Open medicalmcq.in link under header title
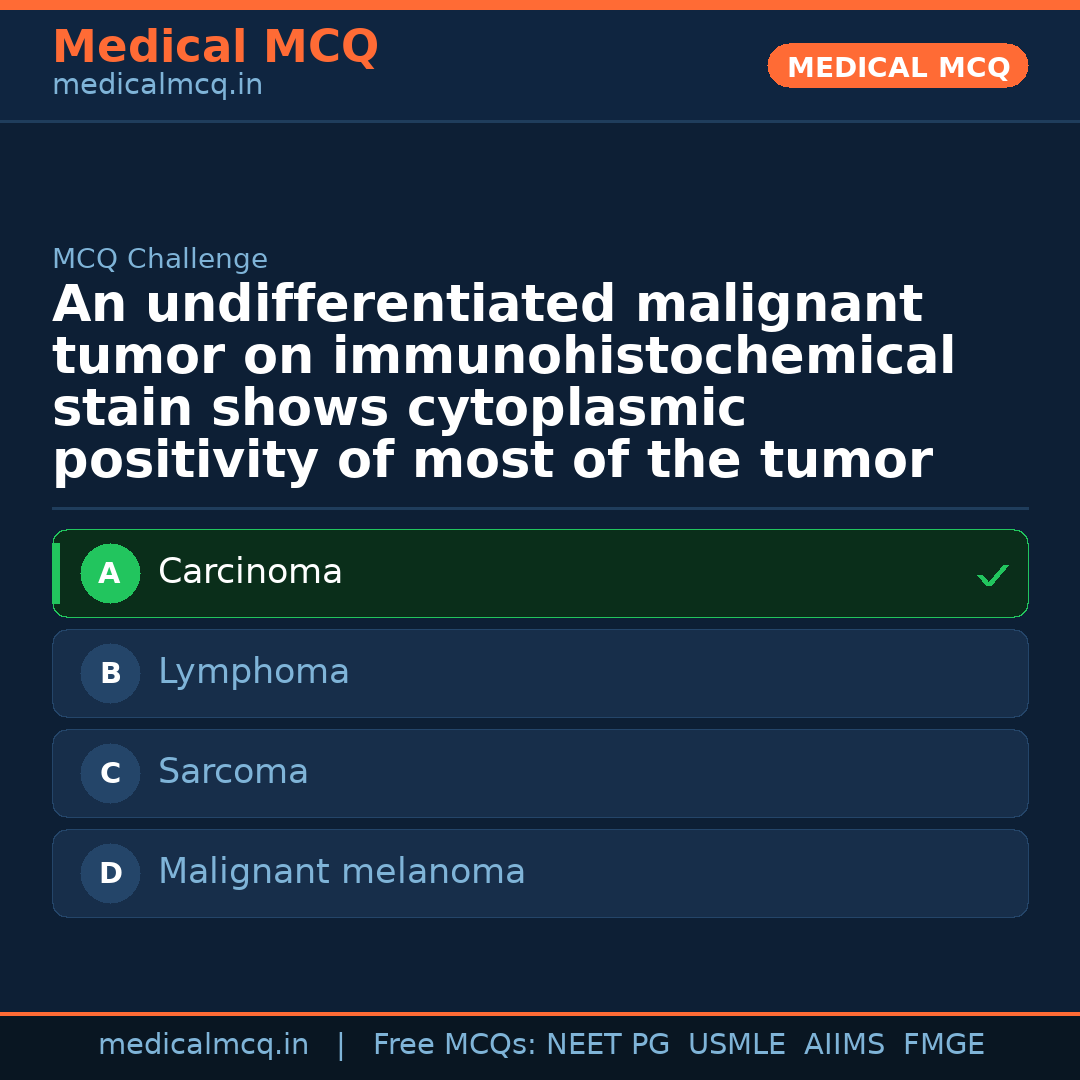Viewport: 1080px width, 1080px height. [157, 85]
